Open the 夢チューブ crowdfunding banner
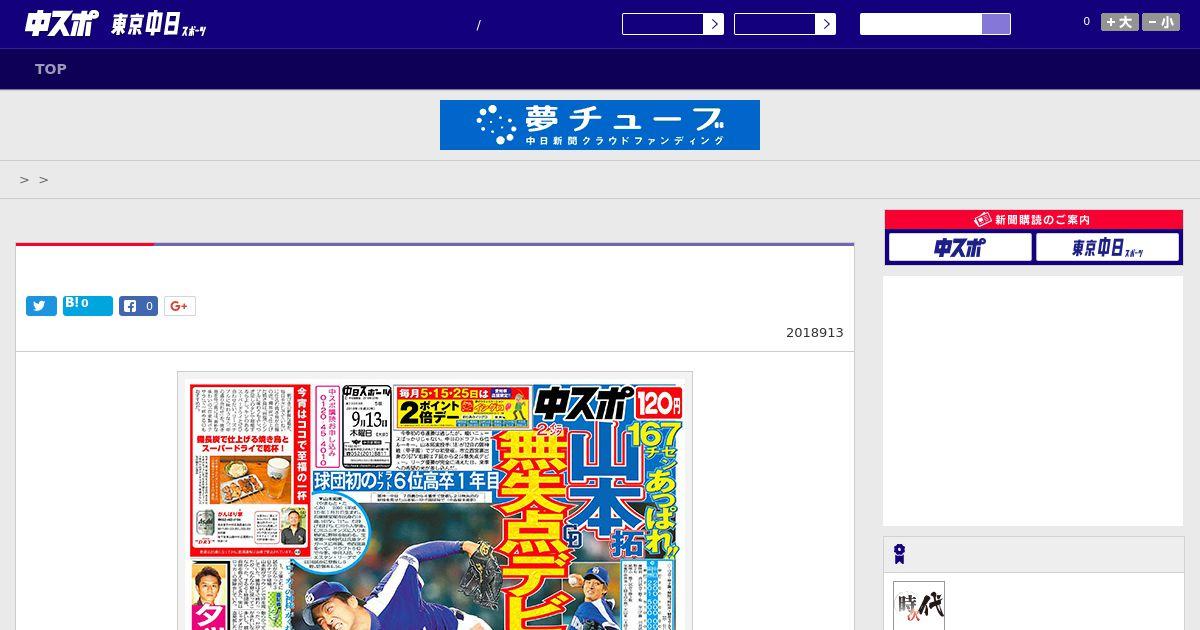 (x=600, y=125)
